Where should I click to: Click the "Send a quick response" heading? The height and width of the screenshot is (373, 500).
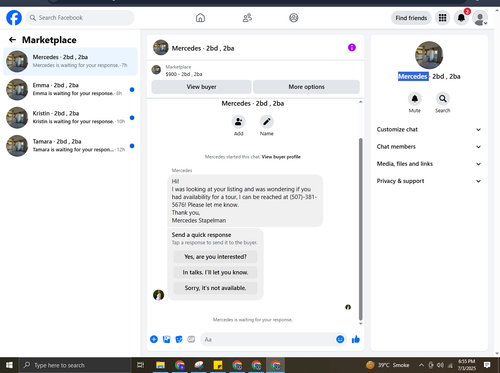[x=201, y=235]
